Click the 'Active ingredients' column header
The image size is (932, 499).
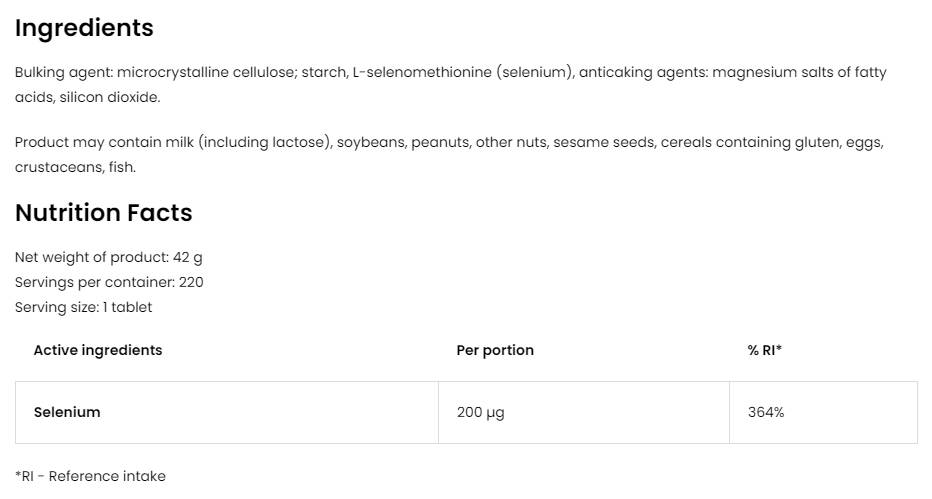(98, 350)
